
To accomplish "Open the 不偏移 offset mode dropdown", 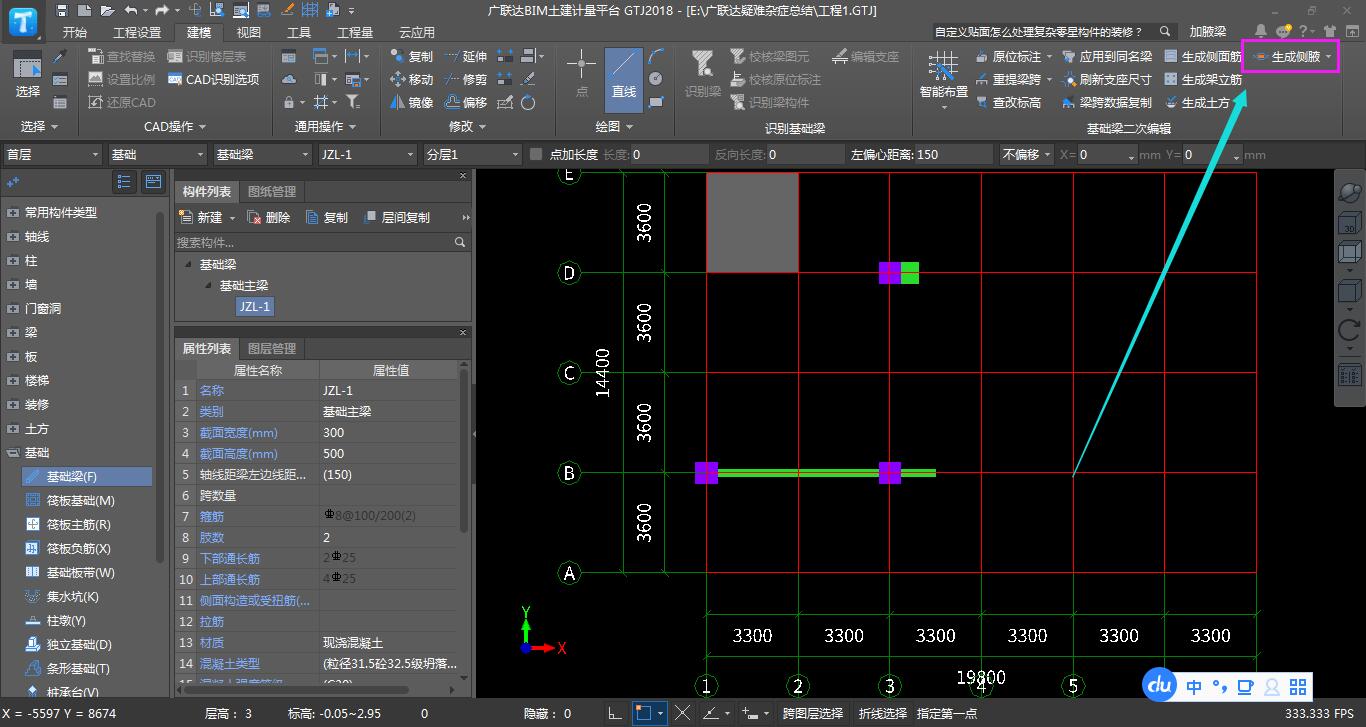I will 1027,154.
